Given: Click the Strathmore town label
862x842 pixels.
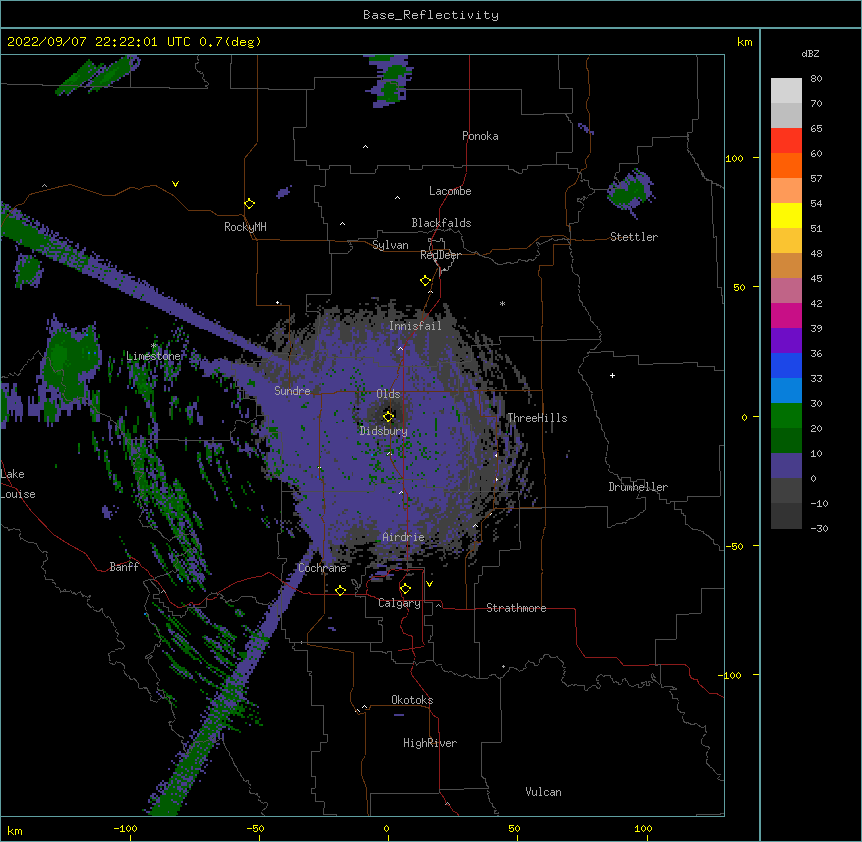Looking at the screenshot, I should pos(516,608).
